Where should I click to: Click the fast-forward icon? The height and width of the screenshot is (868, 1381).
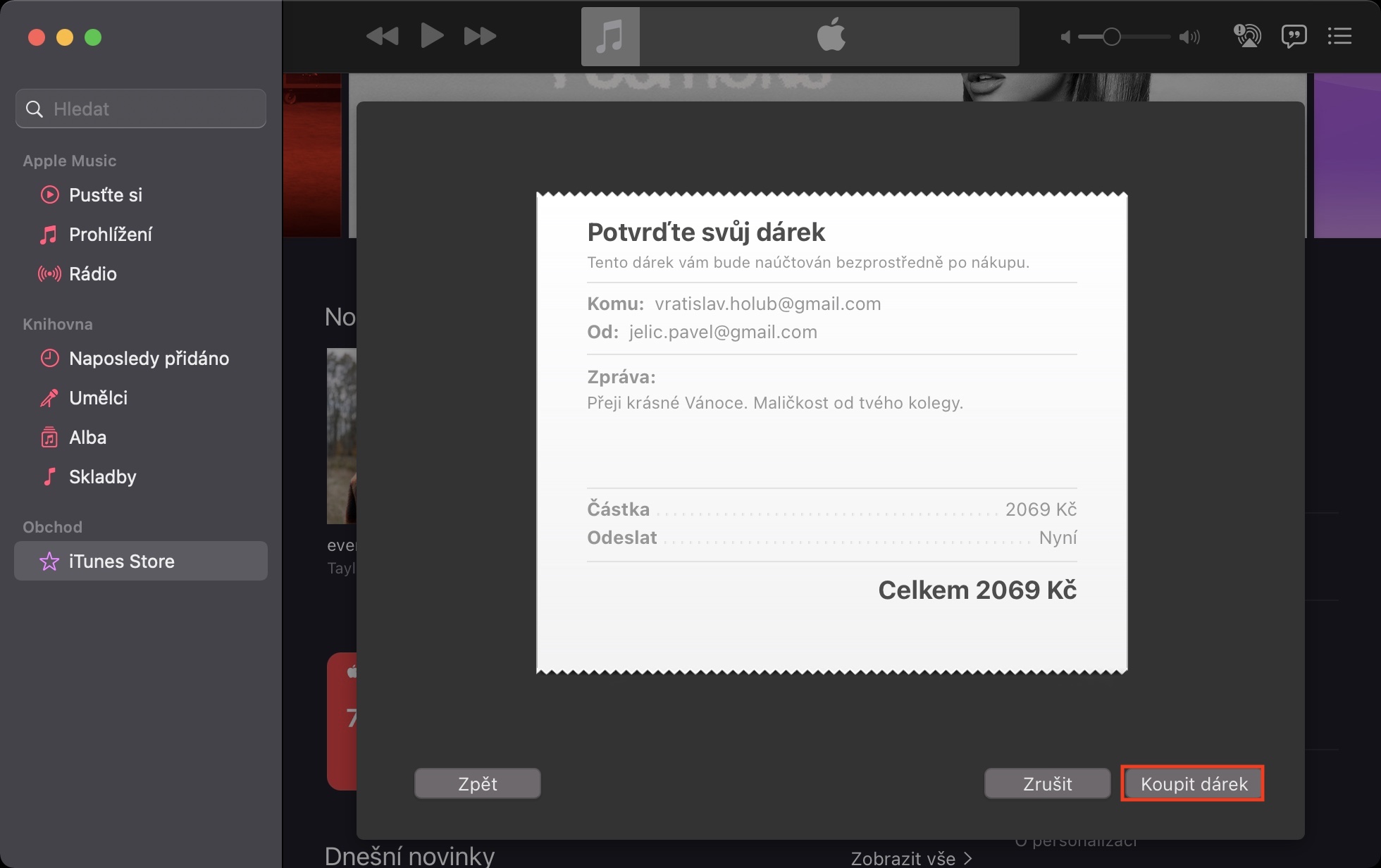[x=480, y=36]
